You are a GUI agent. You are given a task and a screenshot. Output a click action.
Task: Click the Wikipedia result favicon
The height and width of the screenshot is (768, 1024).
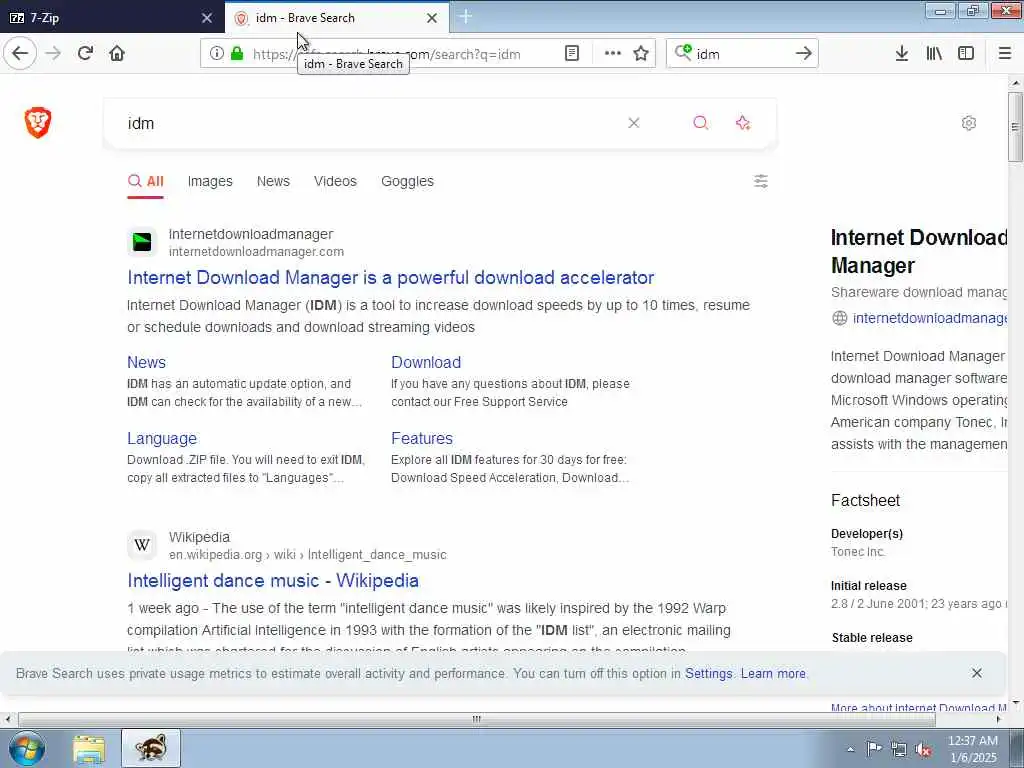(142, 545)
